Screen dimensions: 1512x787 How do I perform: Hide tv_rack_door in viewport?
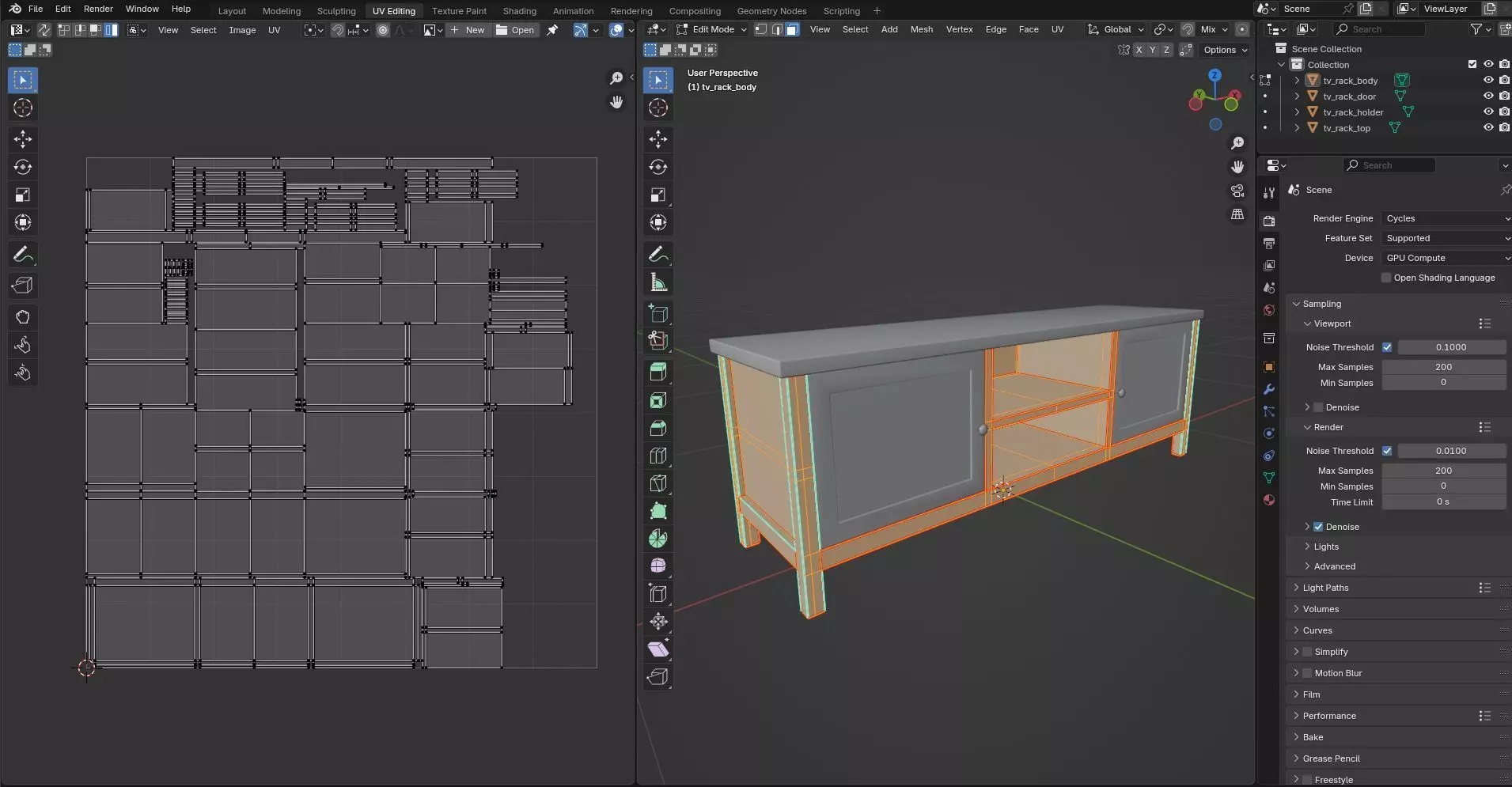click(x=1488, y=96)
